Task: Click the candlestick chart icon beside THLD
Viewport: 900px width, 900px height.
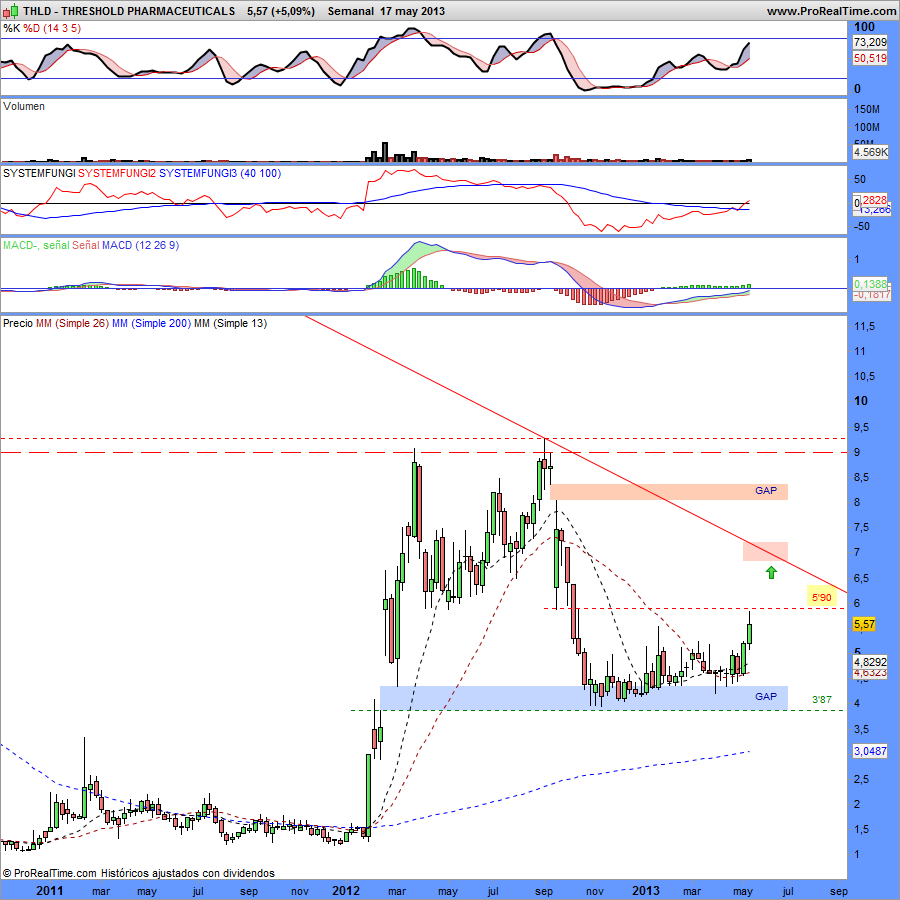Action: (x=10, y=10)
